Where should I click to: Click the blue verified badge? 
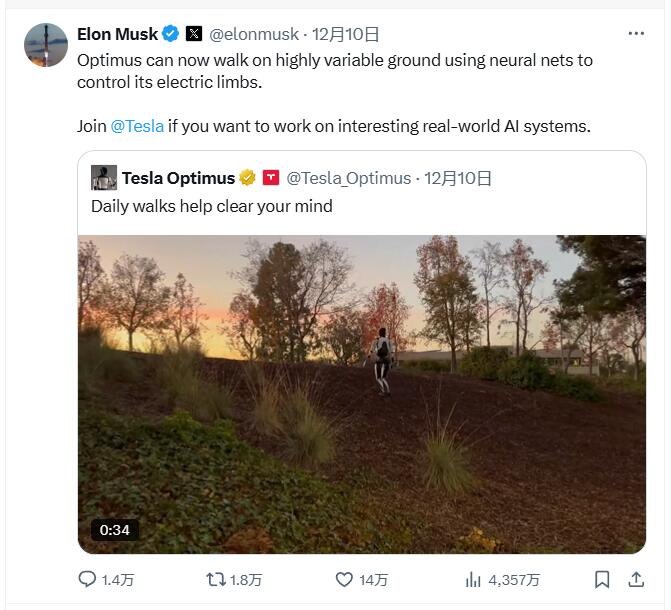click(171, 34)
